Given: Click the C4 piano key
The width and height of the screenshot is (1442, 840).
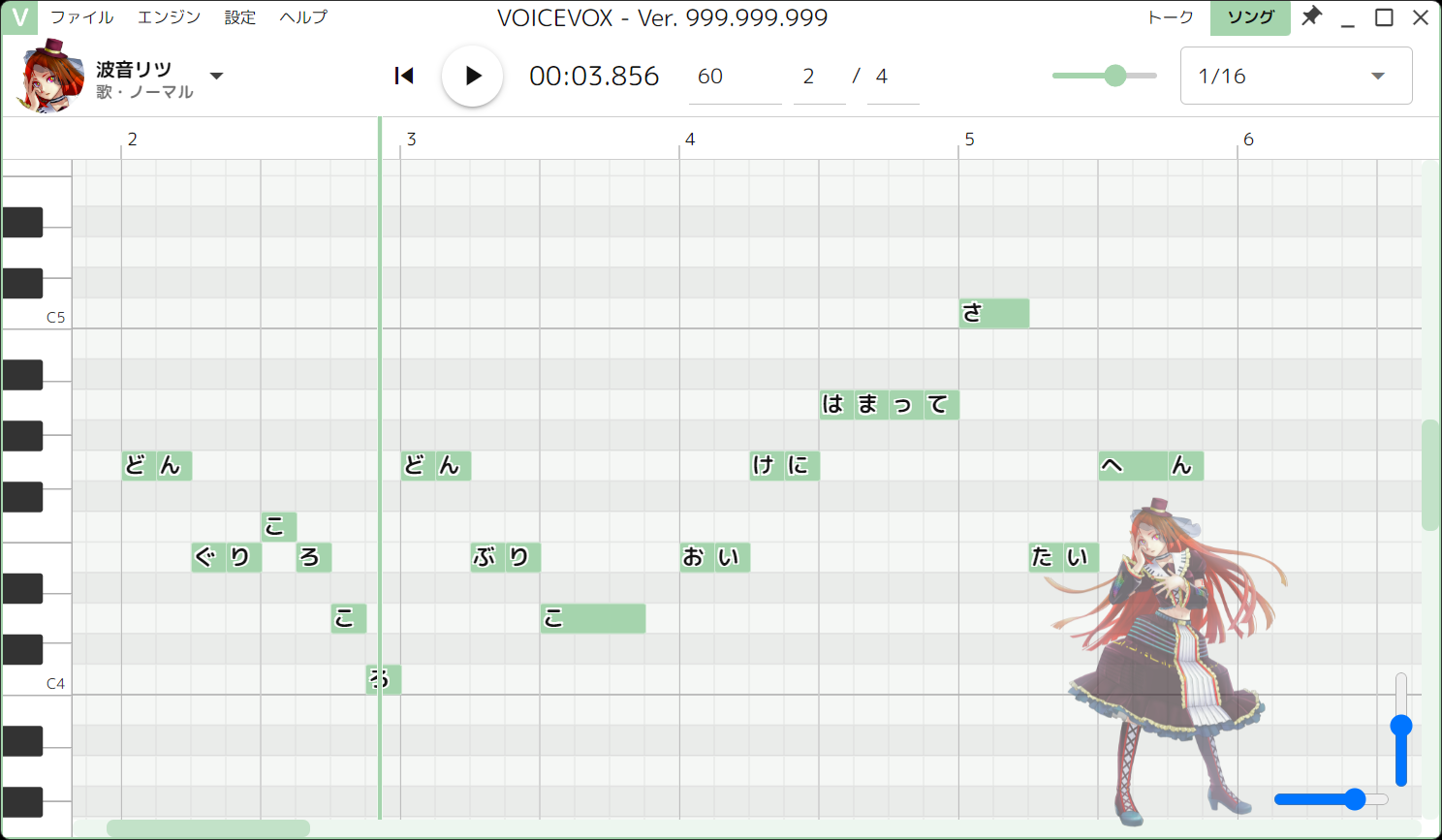Looking at the screenshot, I should pyautogui.click(x=36, y=680).
